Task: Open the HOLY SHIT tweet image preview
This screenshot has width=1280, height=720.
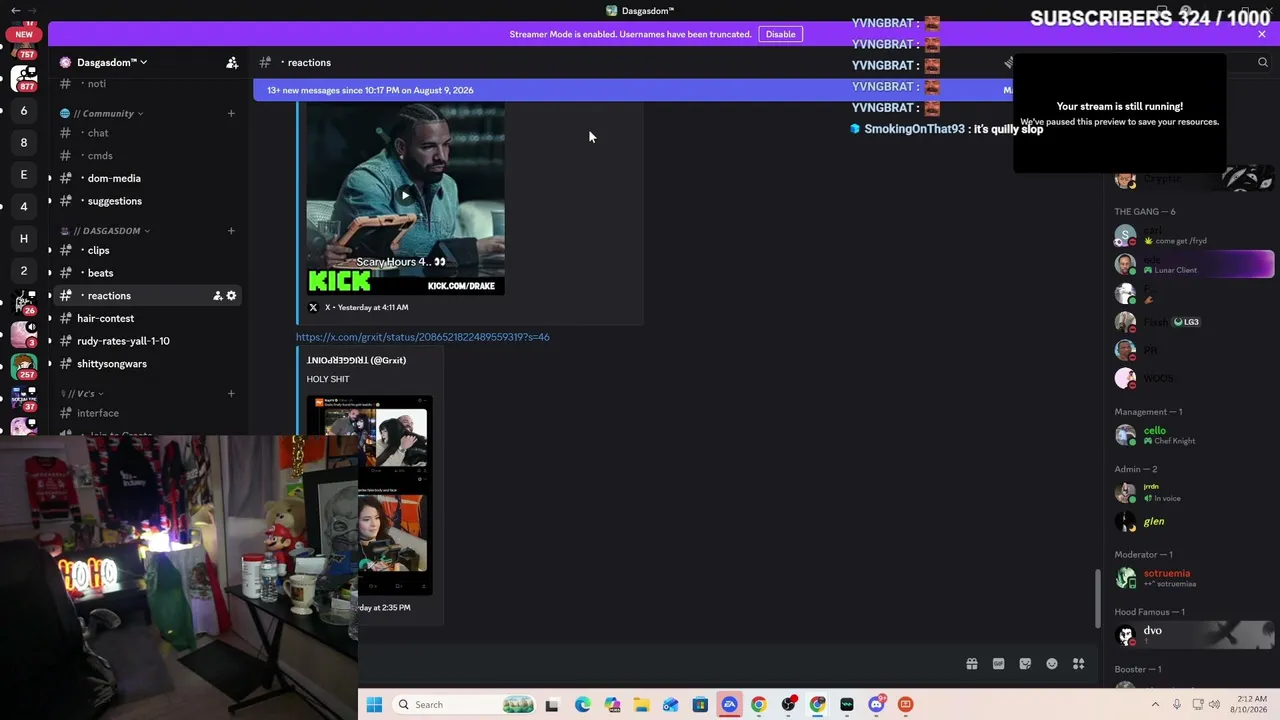Action: [x=370, y=496]
